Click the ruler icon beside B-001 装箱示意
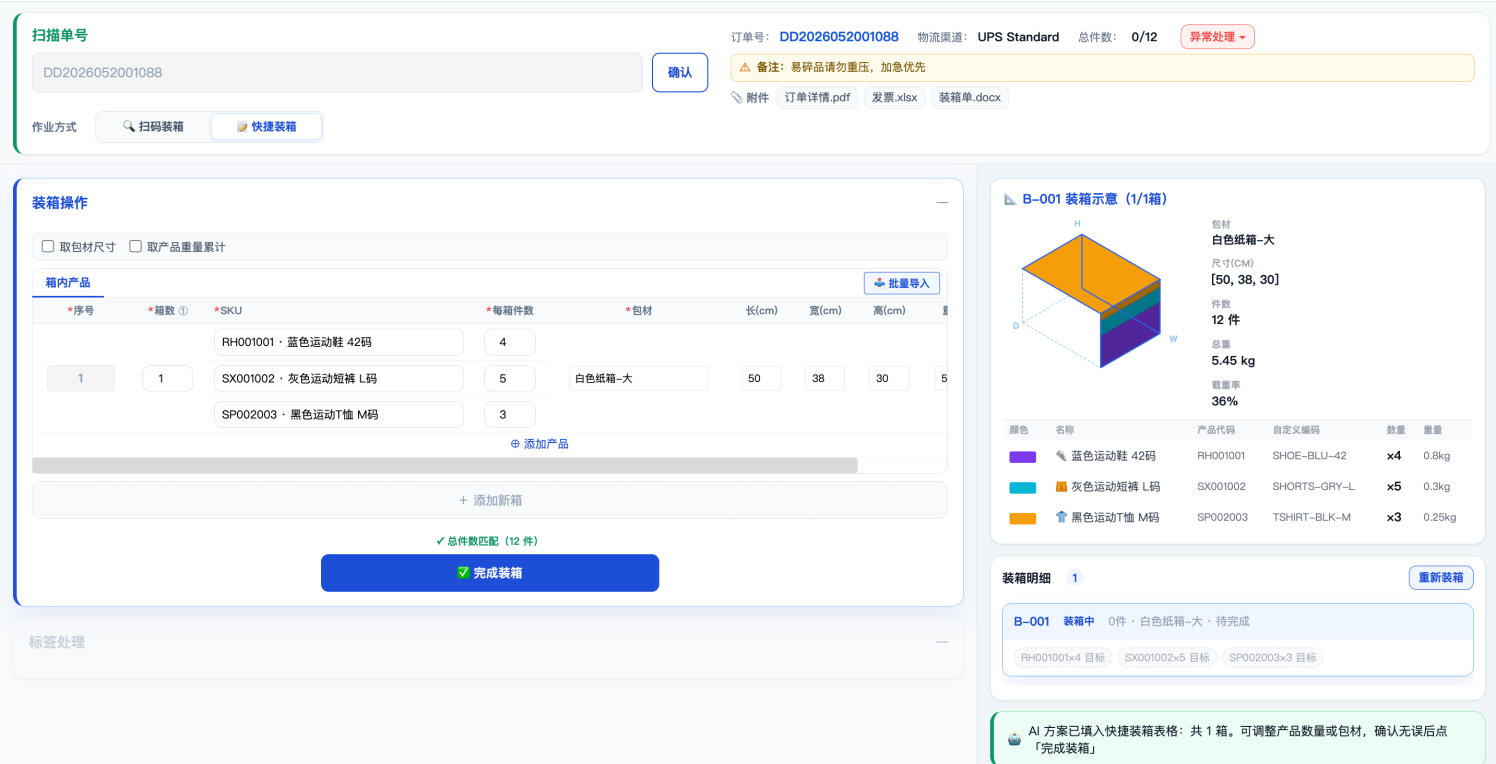Viewport: 1496px width, 764px height. coord(1010,199)
